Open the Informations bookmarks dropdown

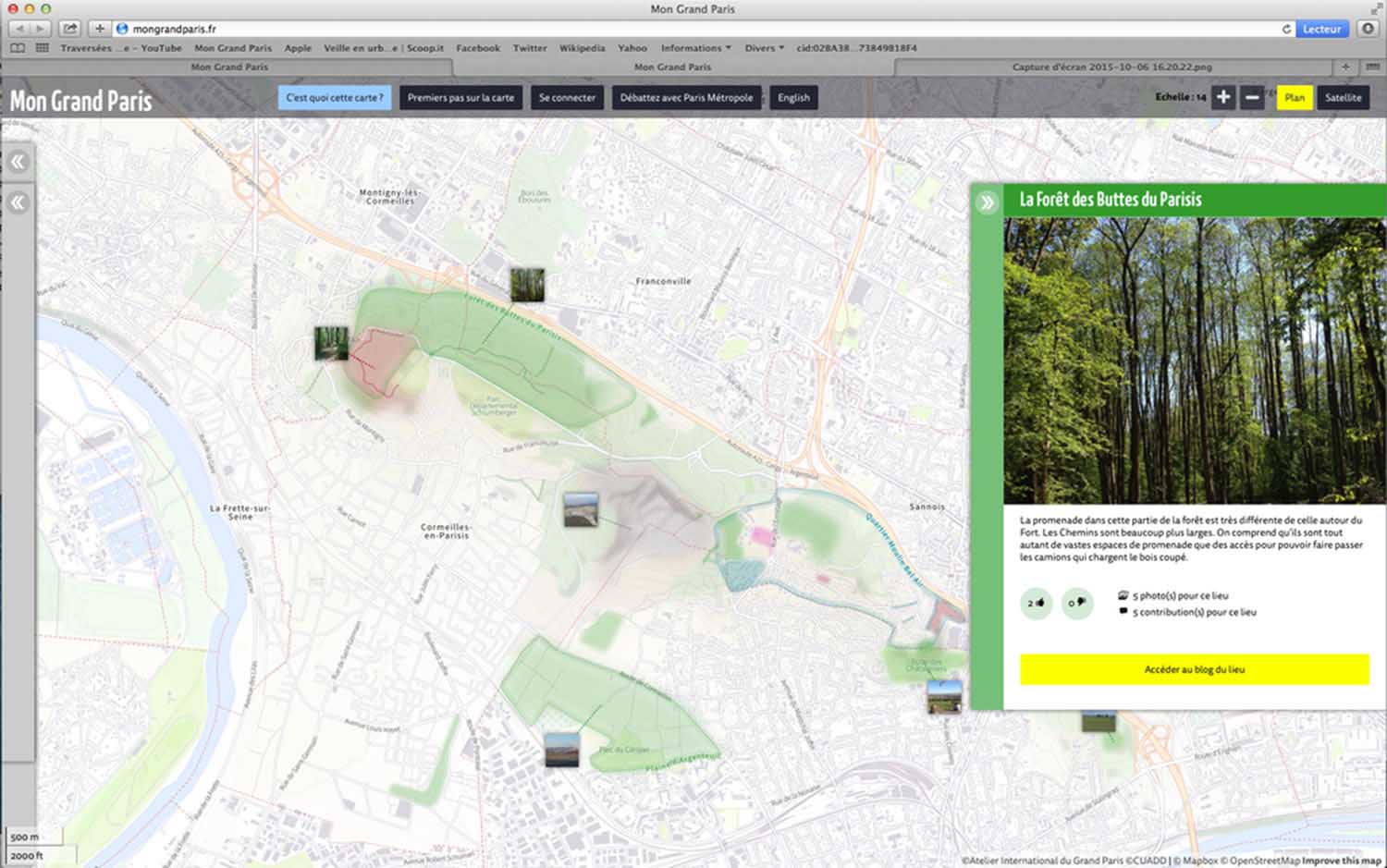point(695,48)
